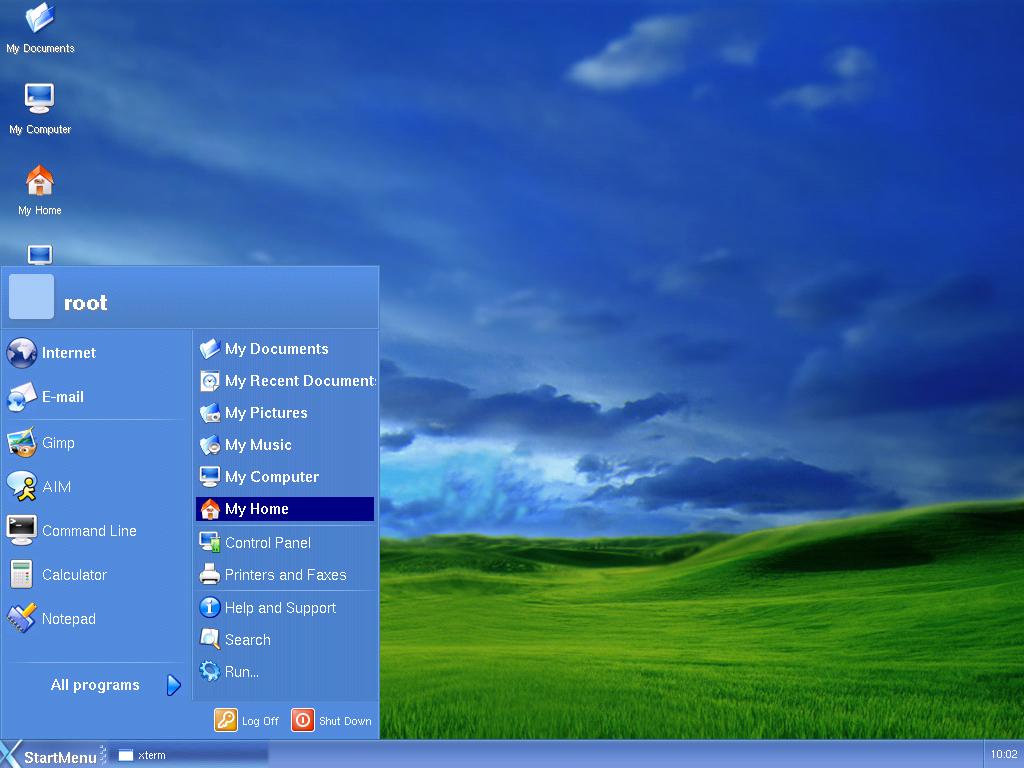Viewport: 1024px width, 768px height.
Task: Choose the Calculator menu text
Action: coord(74,575)
